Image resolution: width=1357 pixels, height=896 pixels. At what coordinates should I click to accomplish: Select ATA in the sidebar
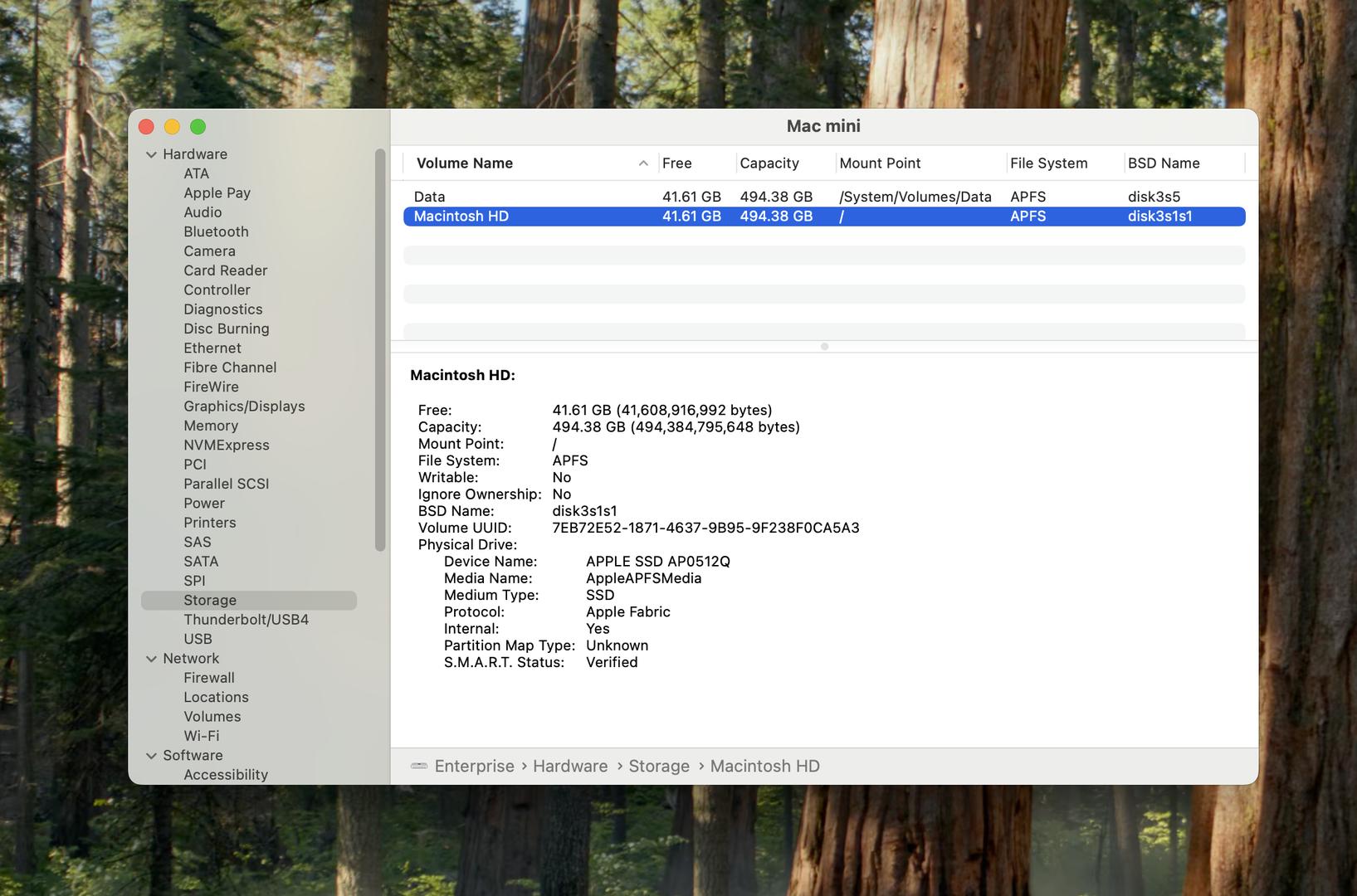197,173
